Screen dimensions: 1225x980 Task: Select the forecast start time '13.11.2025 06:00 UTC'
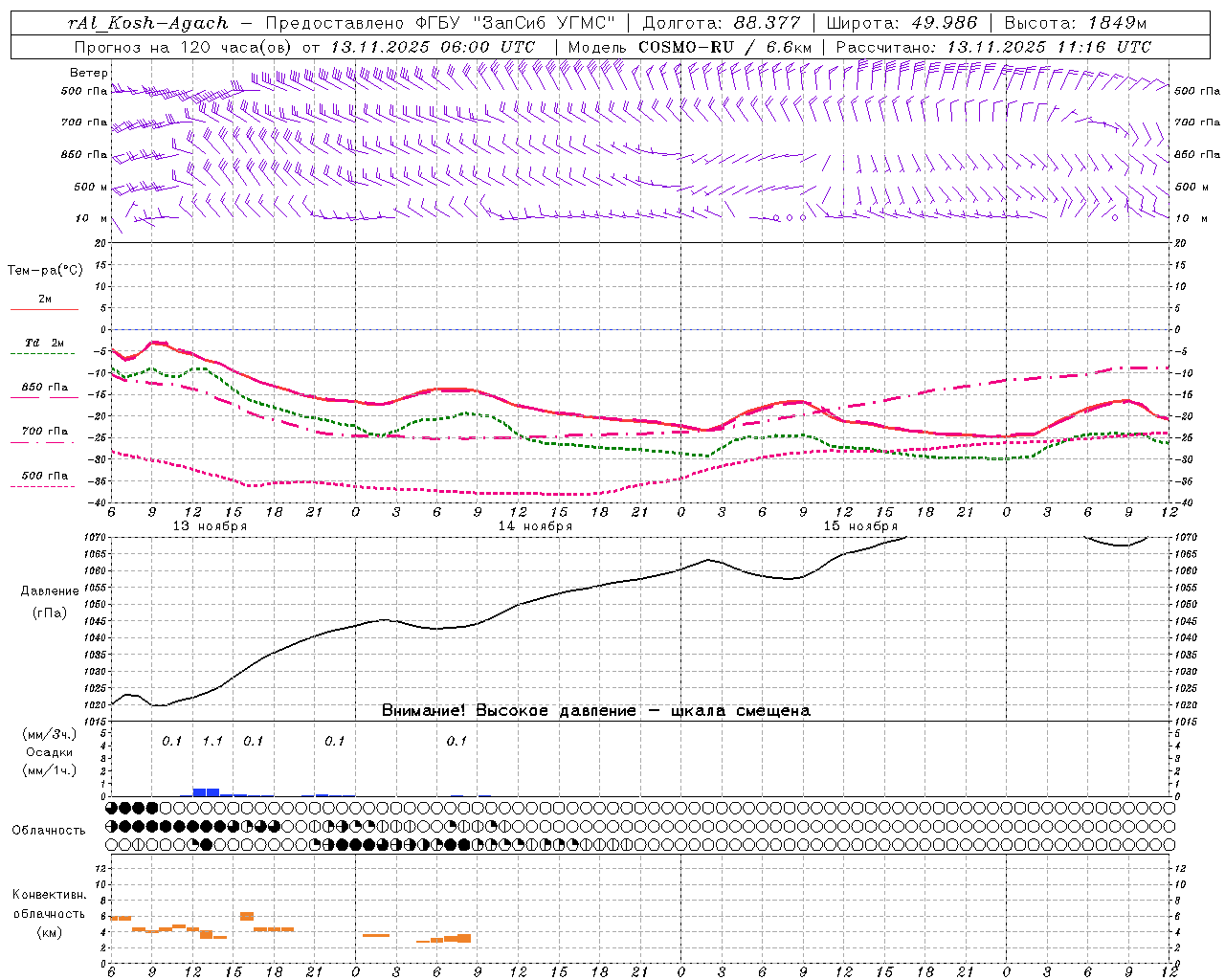coord(433,47)
